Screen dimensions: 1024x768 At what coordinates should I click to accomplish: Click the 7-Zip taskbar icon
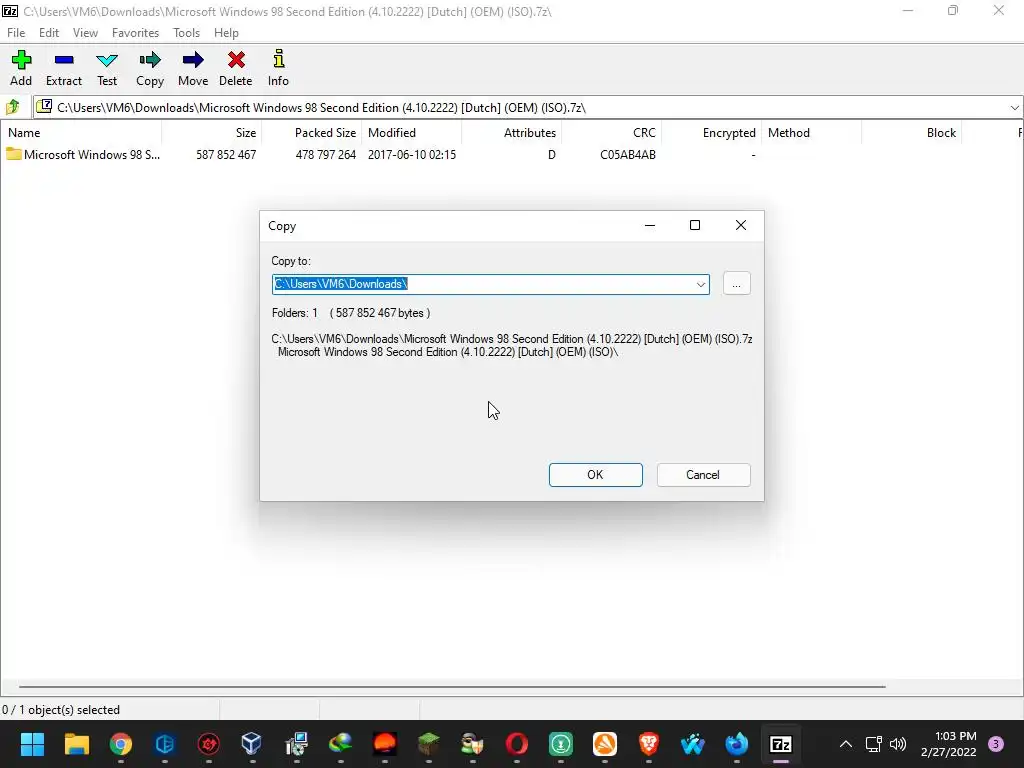[780, 744]
